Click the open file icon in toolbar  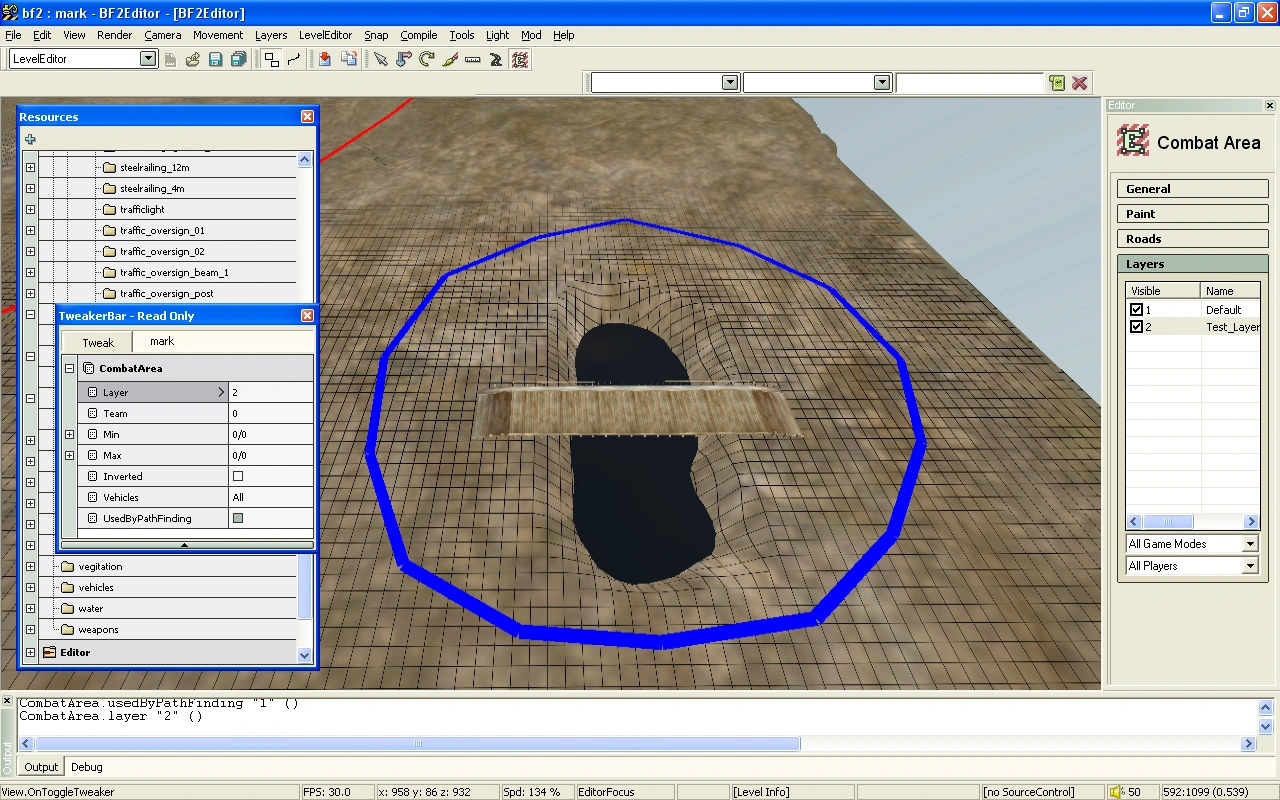pyautogui.click(x=193, y=59)
